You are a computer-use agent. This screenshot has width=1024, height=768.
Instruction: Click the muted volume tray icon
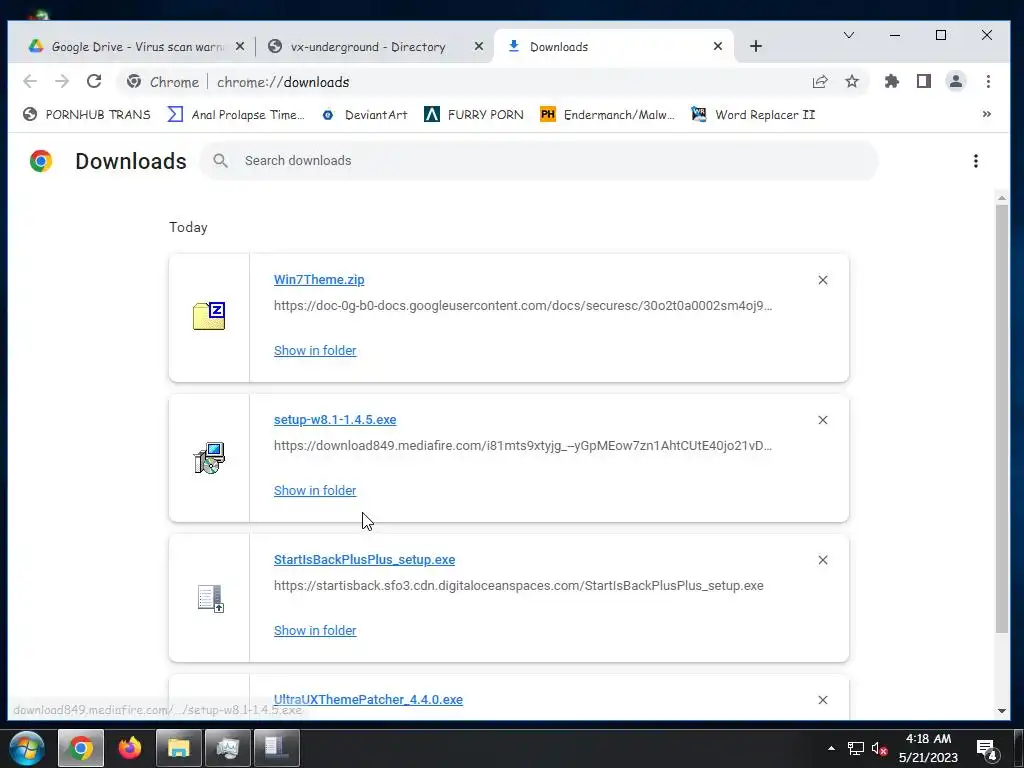(879, 749)
